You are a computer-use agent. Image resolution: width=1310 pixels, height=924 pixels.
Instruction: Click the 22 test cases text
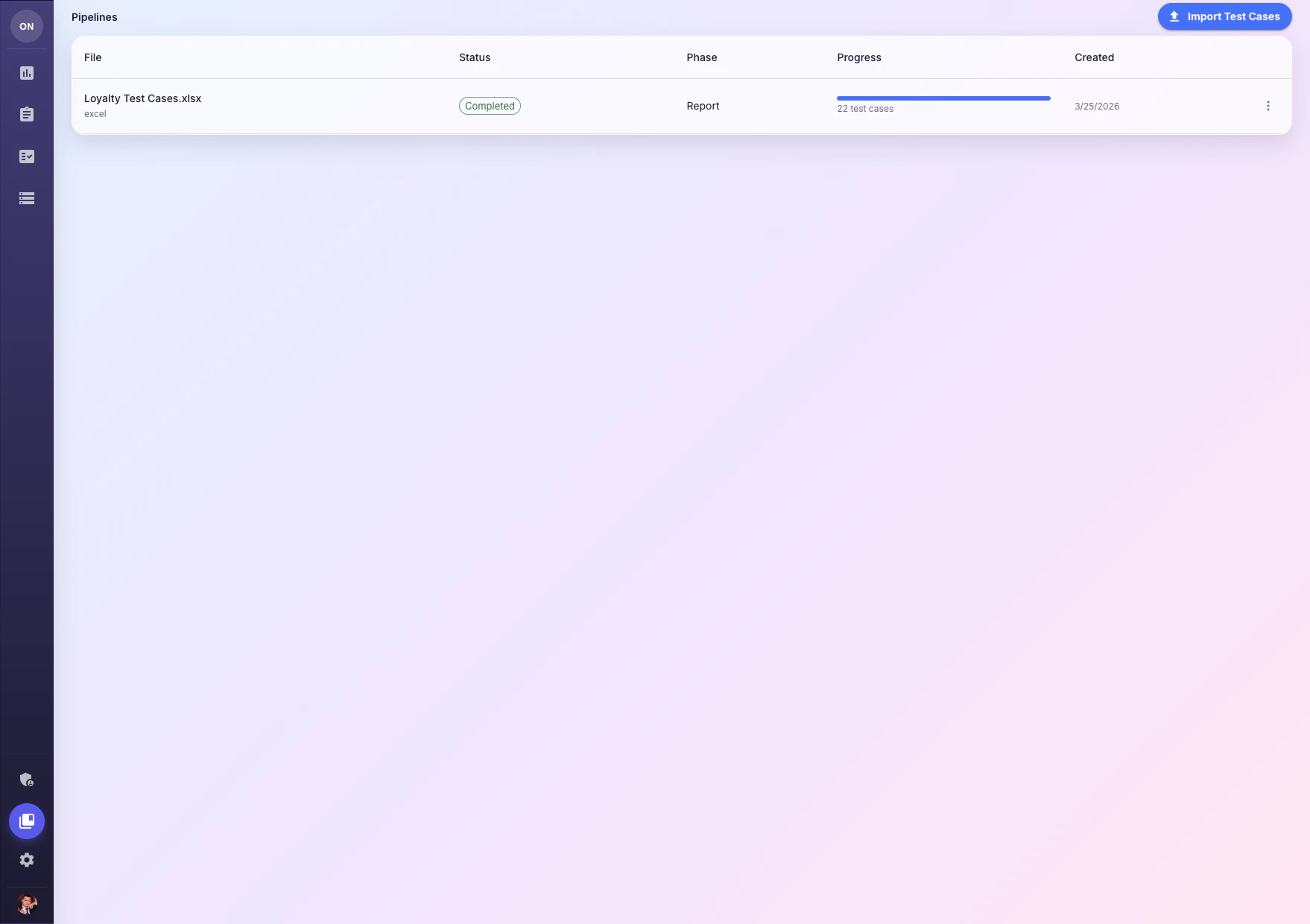pos(865,108)
